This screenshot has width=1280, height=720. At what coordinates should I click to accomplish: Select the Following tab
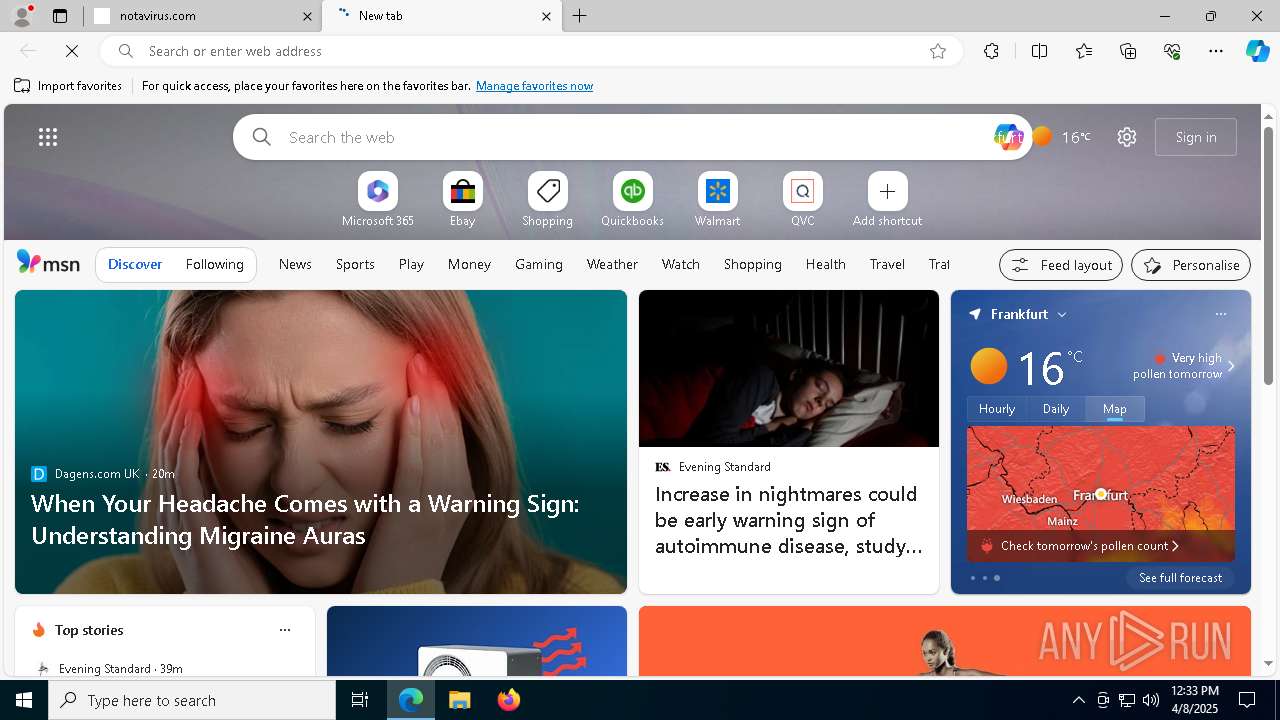[x=214, y=264]
